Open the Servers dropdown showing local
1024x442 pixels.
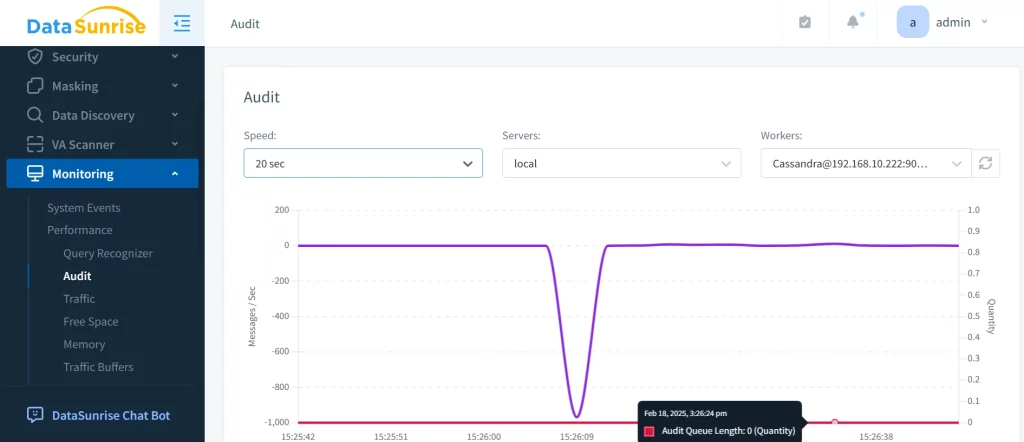click(x=621, y=163)
